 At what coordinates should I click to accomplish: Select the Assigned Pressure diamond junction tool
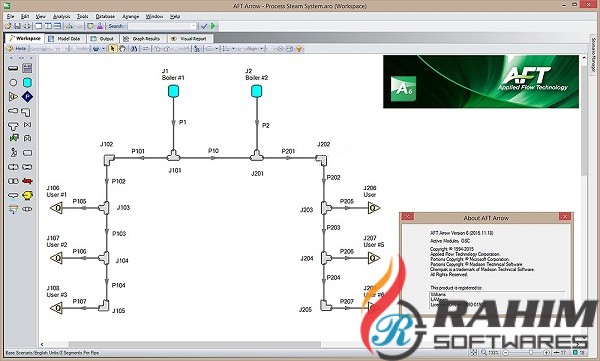tap(27, 97)
